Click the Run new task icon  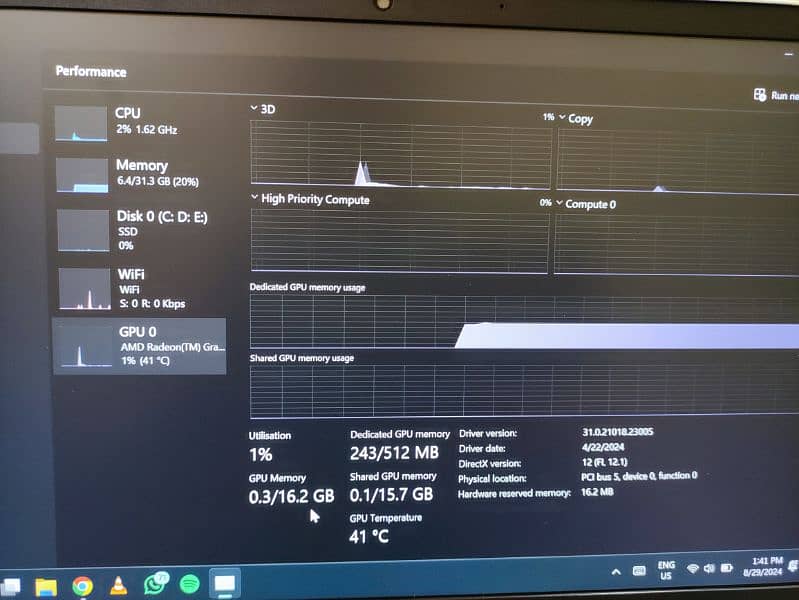coord(760,94)
